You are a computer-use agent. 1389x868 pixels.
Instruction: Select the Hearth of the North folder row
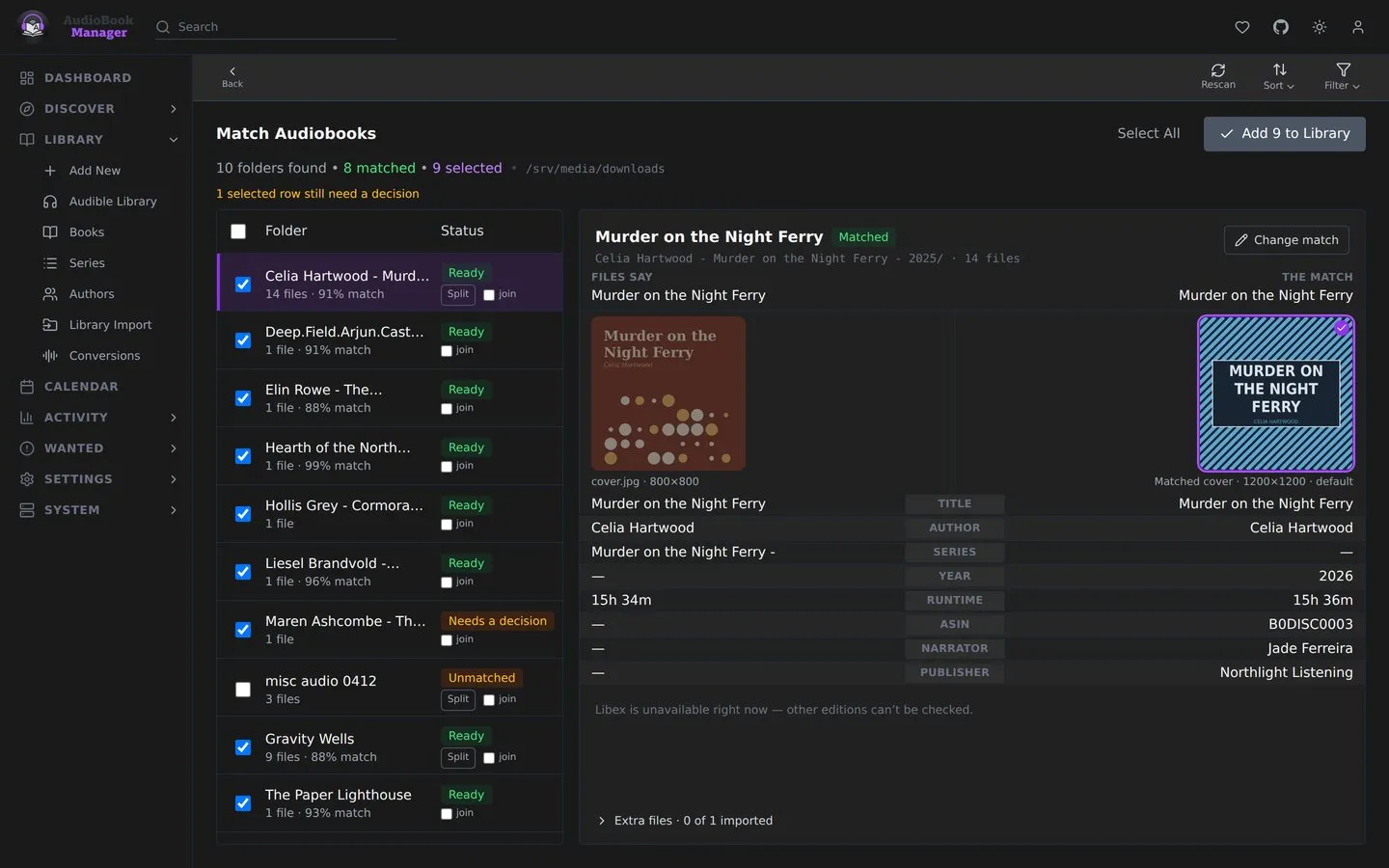[391, 456]
